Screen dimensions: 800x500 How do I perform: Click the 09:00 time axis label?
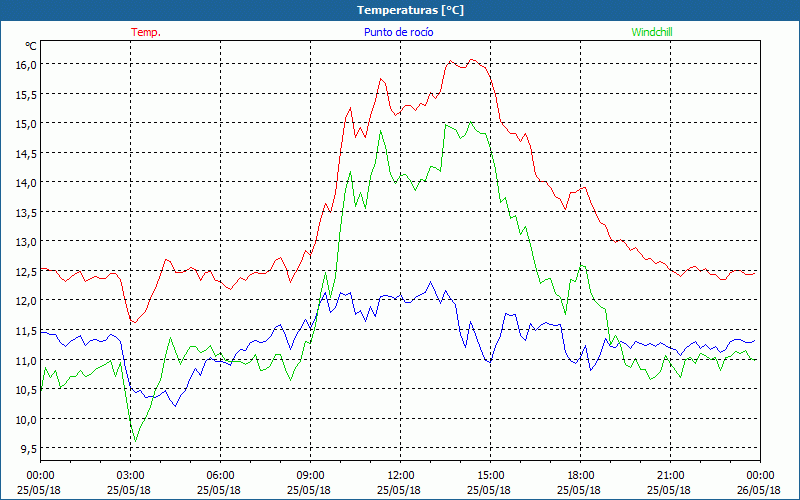[309, 476]
